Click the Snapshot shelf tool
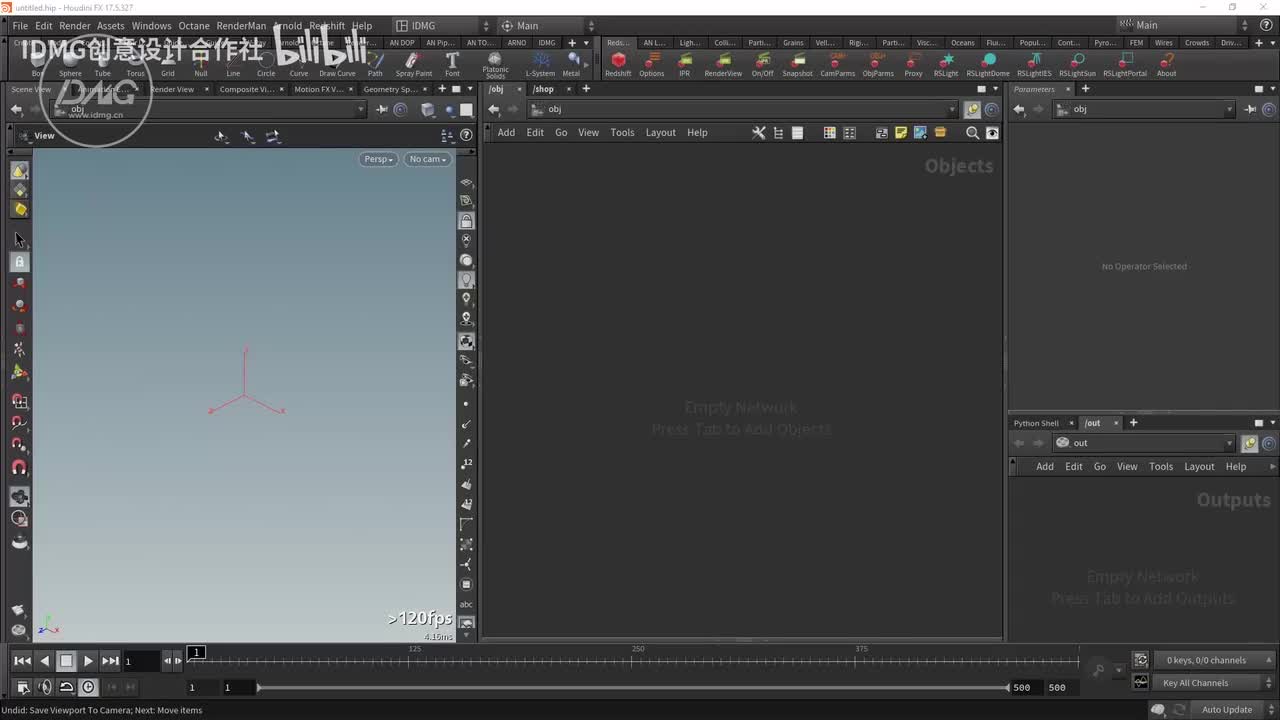Screen dimensions: 1280x720 pyautogui.click(x=797, y=62)
